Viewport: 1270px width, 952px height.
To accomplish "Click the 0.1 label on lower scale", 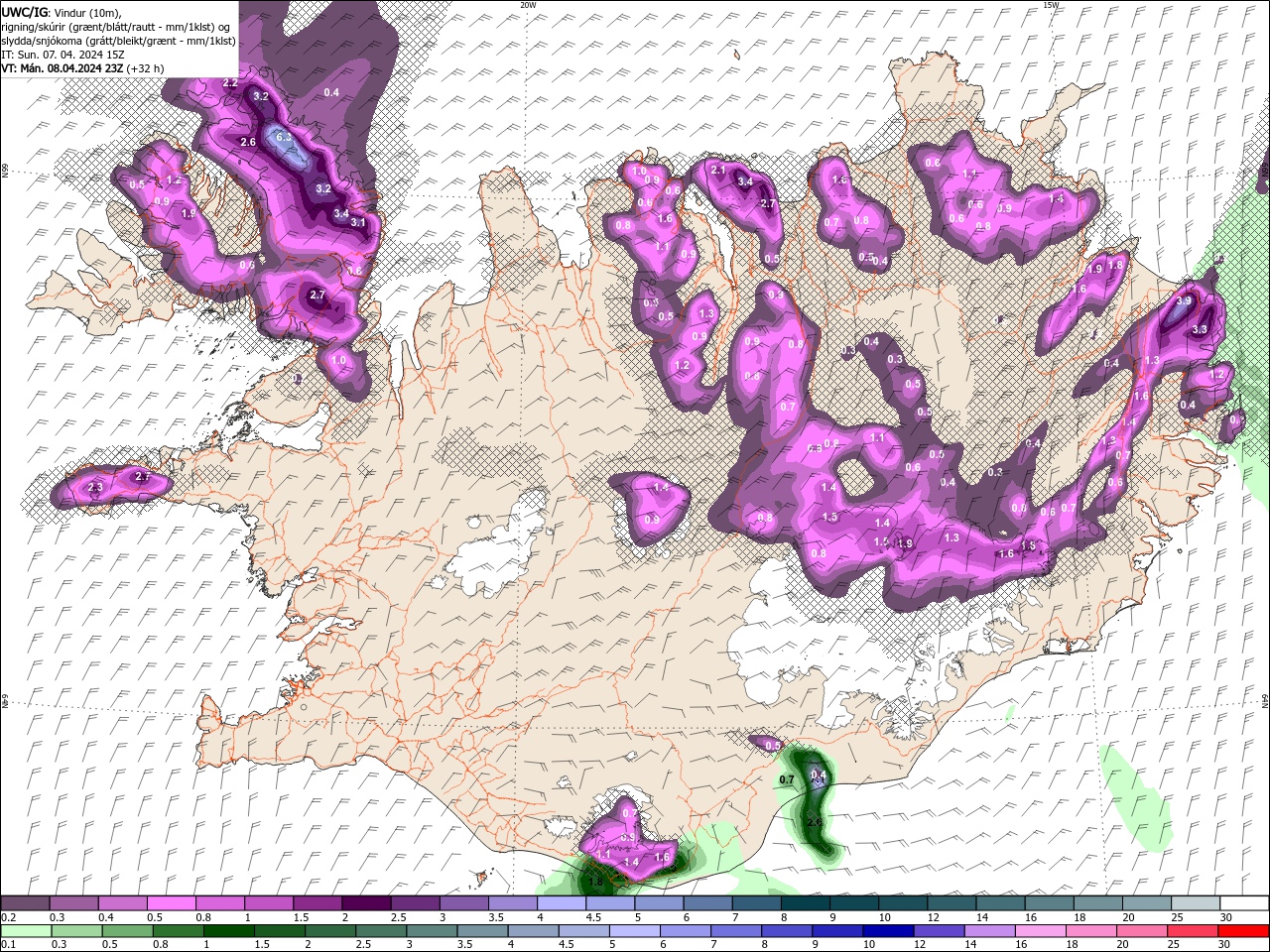I will [x=8, y=945].
